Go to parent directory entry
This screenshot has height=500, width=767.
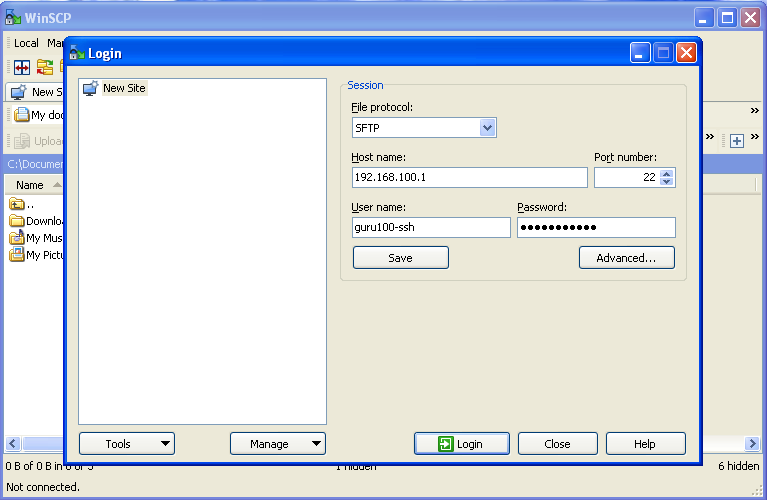pos(17,204)
